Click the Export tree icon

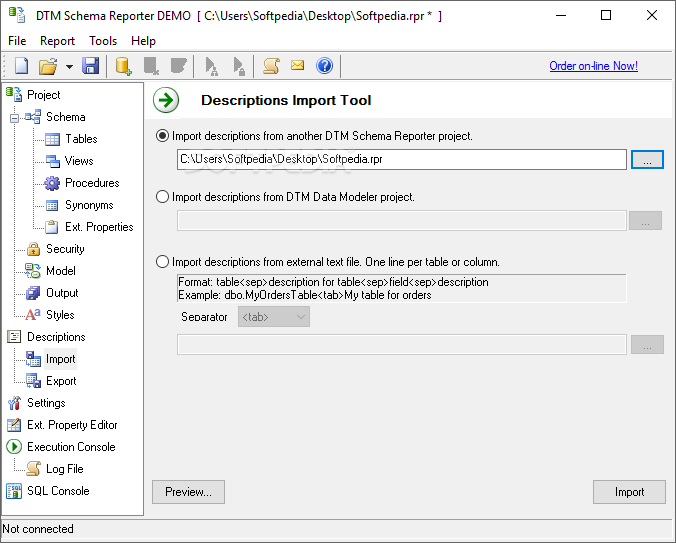click(33, 381)
